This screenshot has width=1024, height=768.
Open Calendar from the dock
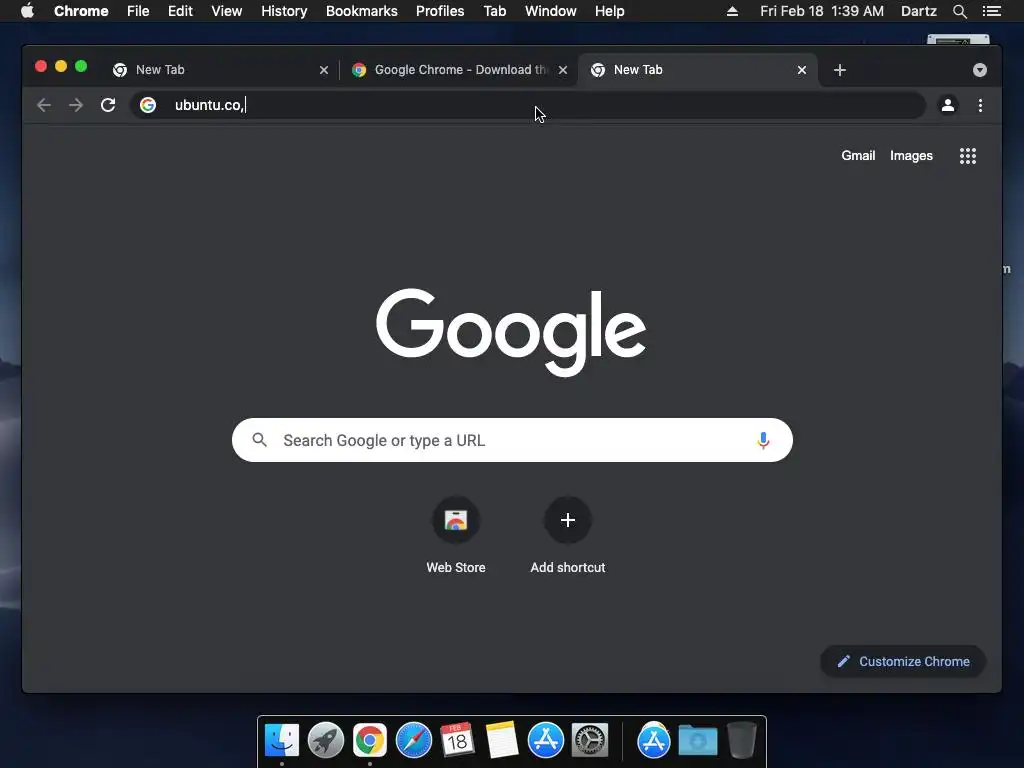[x=457, y=741]
